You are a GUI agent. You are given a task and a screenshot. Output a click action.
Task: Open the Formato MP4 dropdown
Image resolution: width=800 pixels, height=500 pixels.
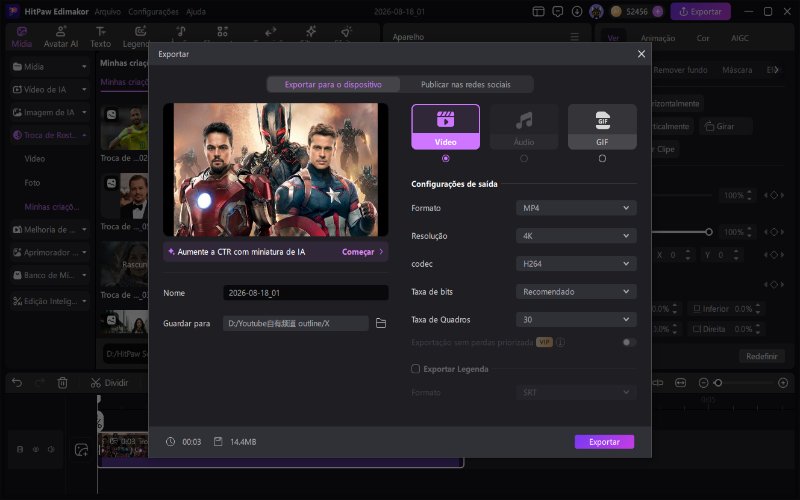point(576,208)
